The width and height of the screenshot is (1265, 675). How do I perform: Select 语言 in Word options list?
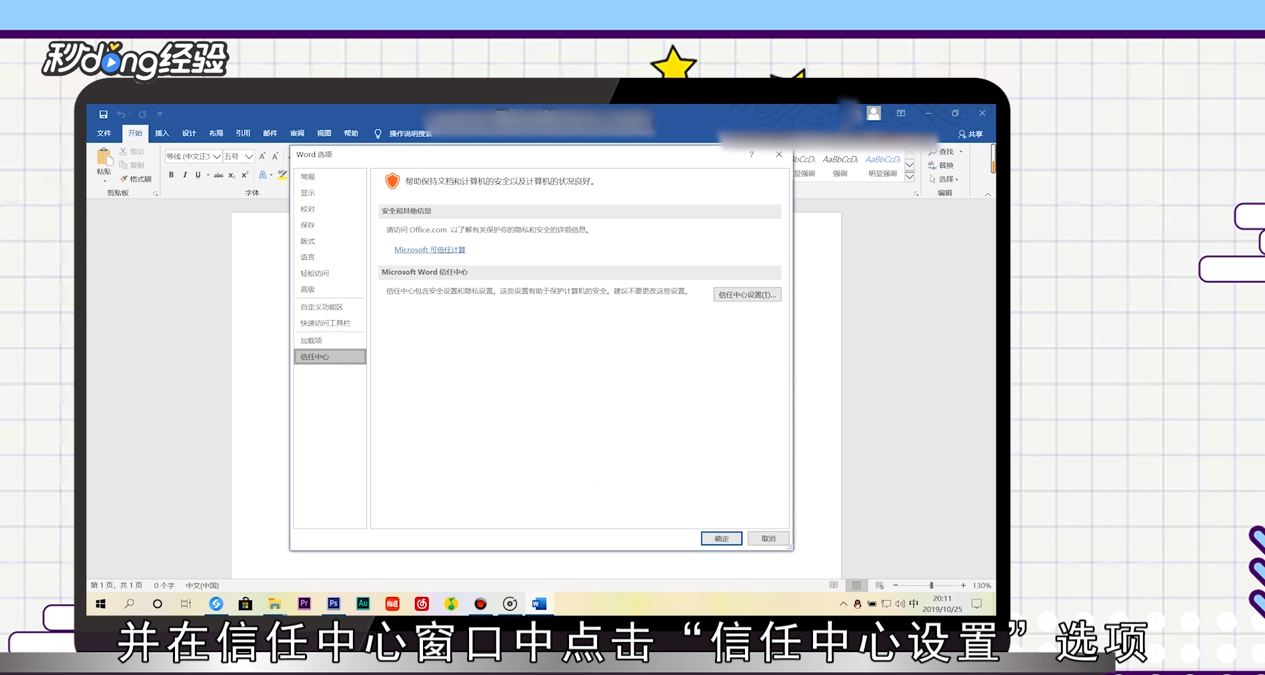[330, 257]
